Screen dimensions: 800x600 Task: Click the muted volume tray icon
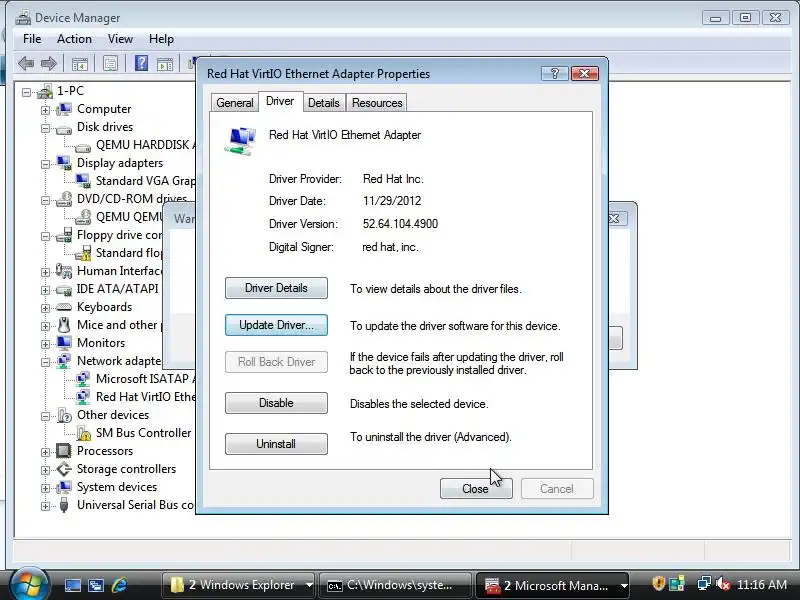tap(722, 584)
